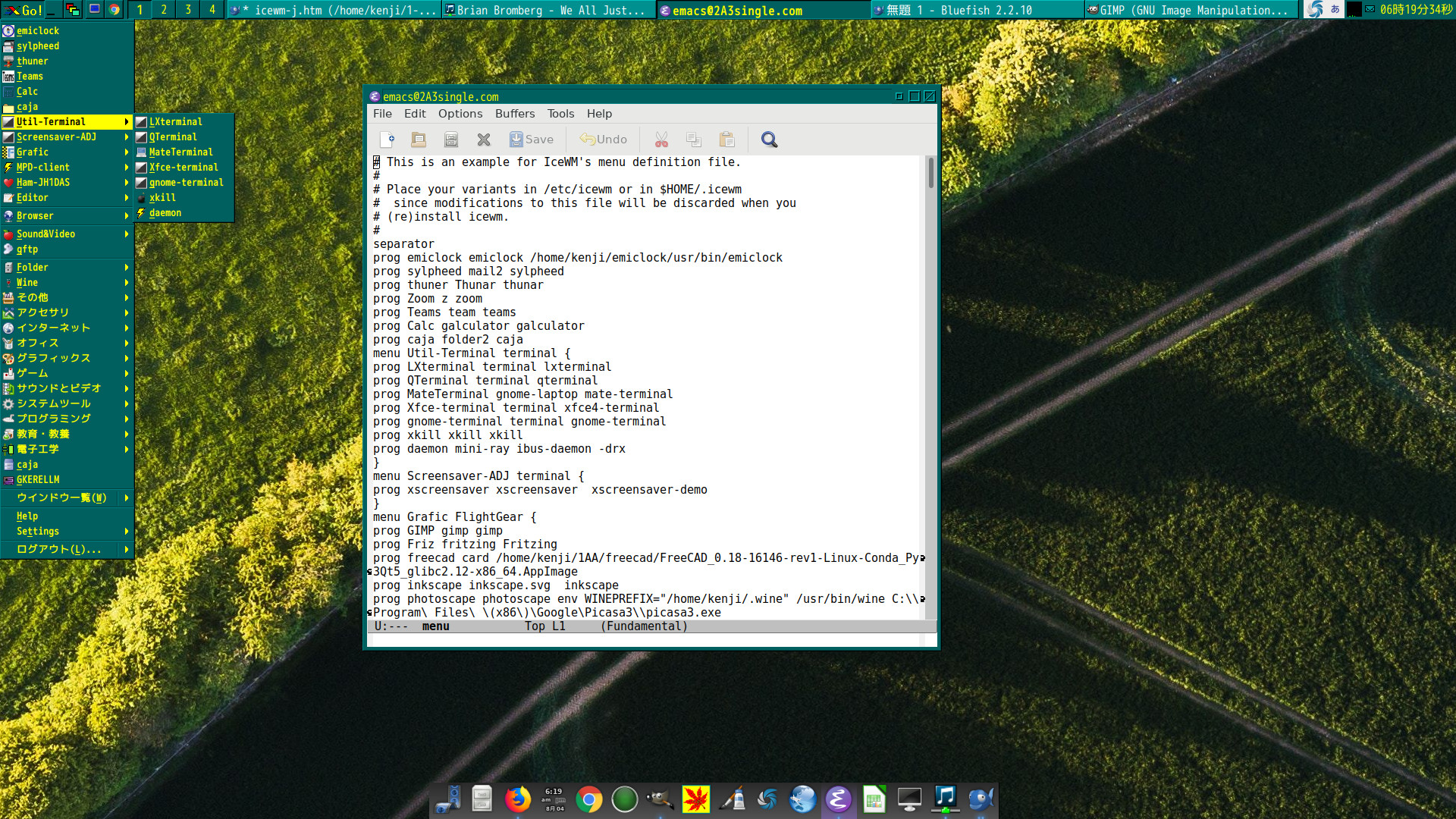The width and height of the screenshot is (1456, 819).
Task: Click the paste clipboard icon
Action: click(726, 140)
